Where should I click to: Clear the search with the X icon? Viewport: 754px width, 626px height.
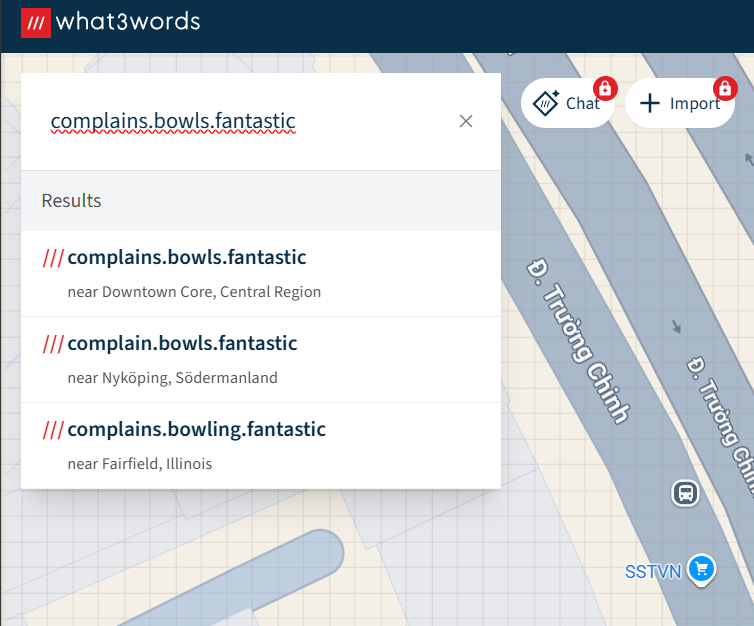point(465,121)
